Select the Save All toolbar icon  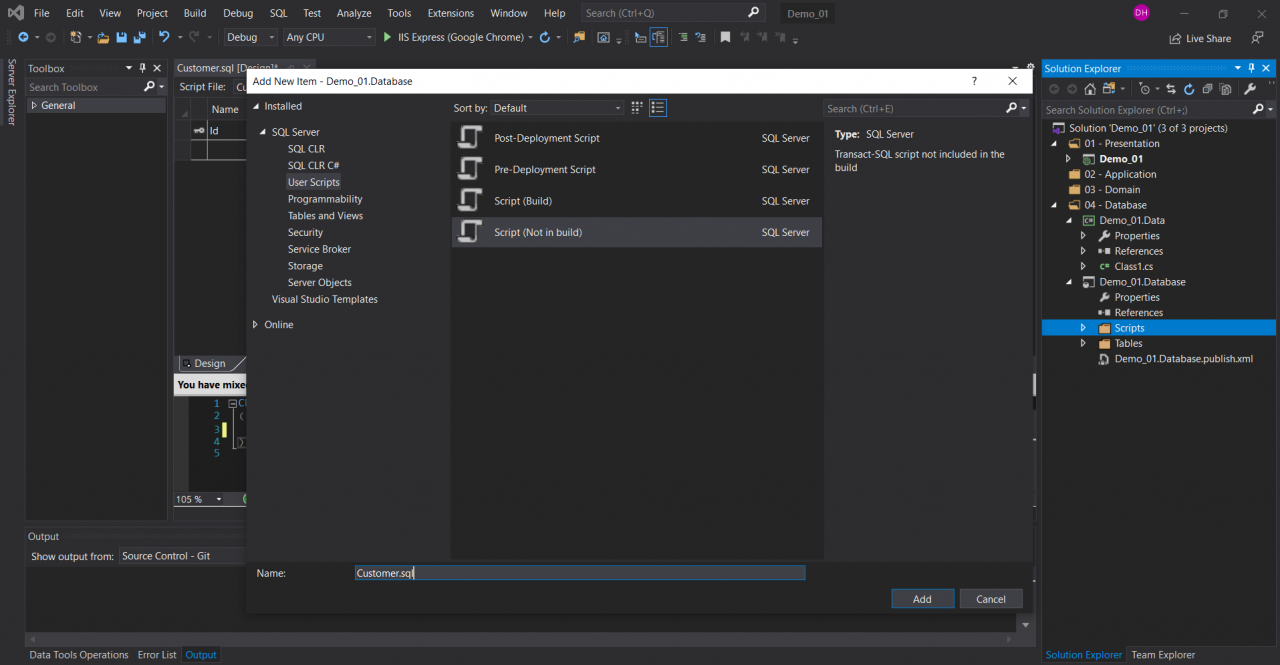142,37
